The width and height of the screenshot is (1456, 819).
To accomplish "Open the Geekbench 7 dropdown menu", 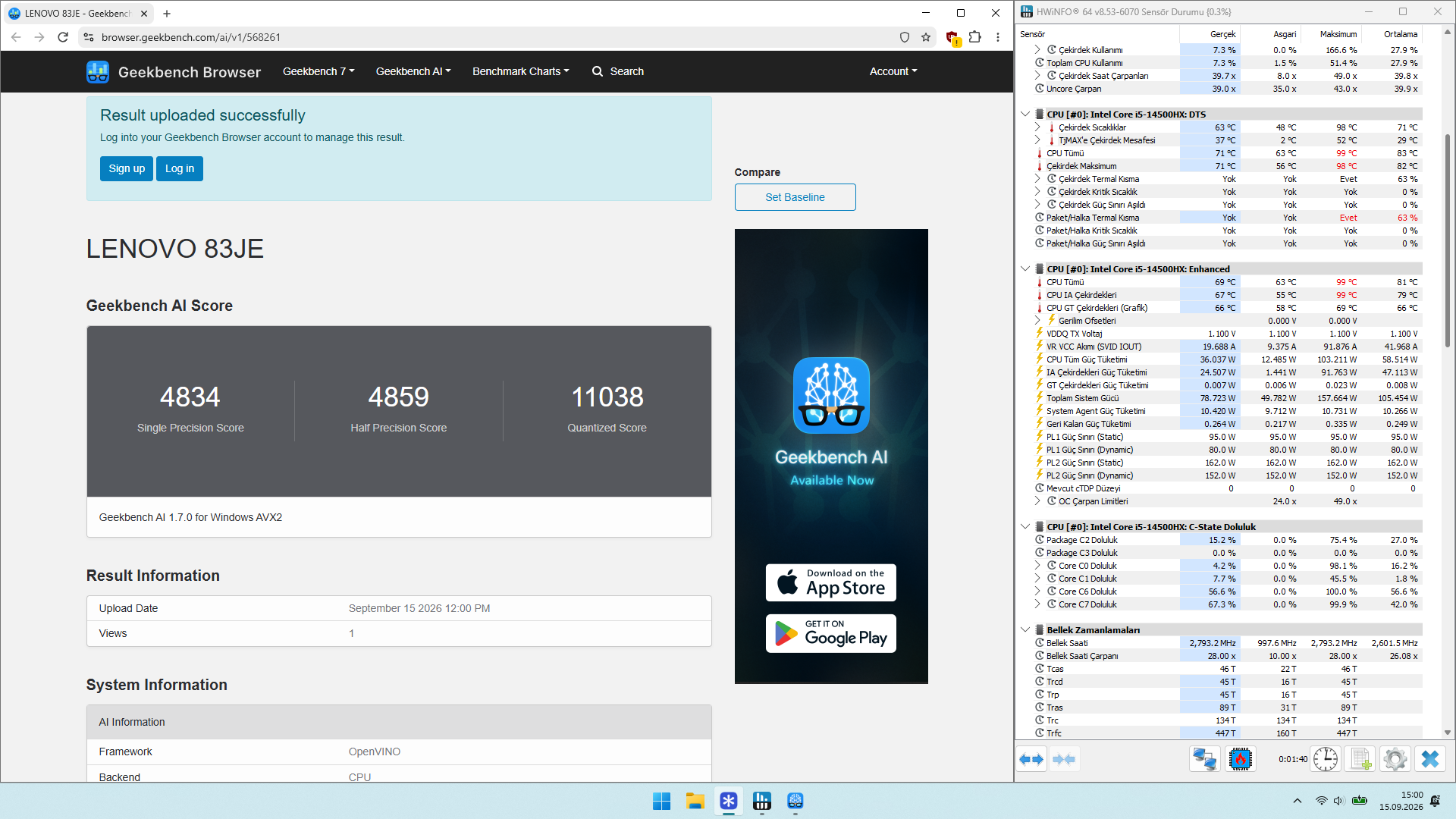I will pos(318,71).
